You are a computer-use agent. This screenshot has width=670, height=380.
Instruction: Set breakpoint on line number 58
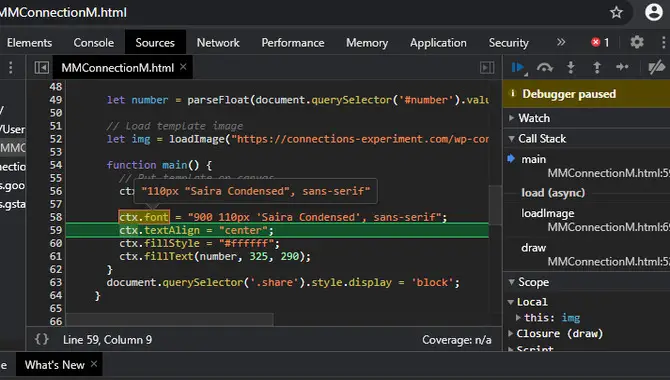pos(56,217)
